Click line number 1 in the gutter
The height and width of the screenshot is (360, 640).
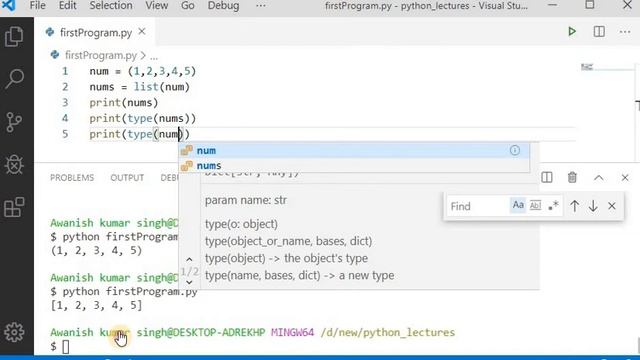65,71
